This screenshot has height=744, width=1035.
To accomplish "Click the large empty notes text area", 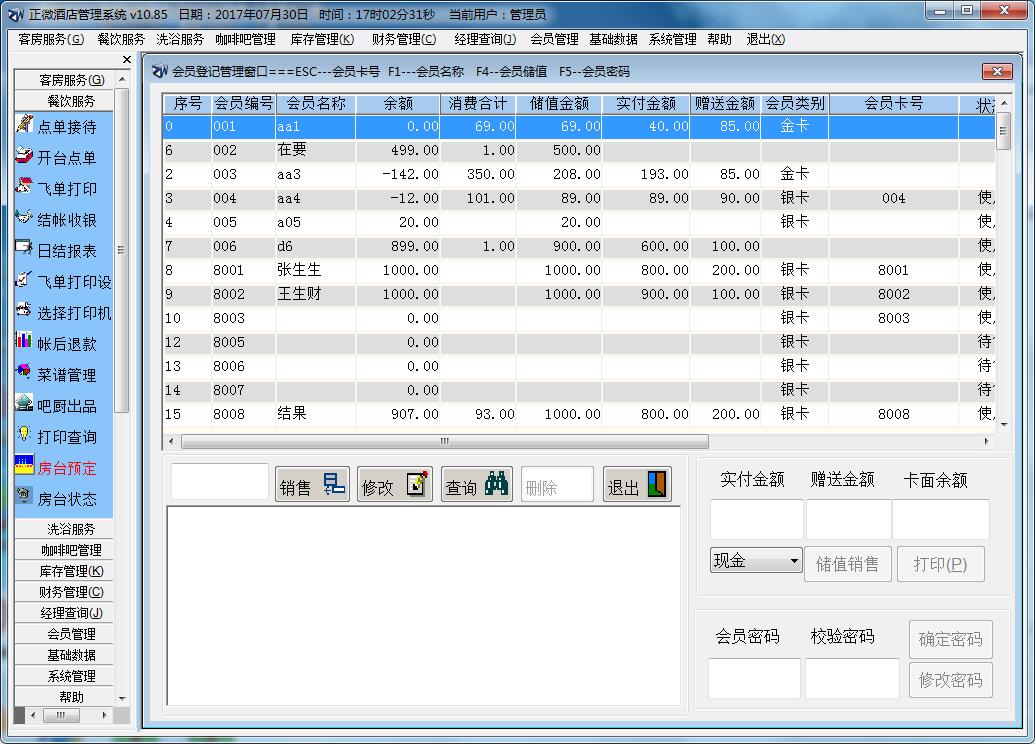I will click(424, 606).
